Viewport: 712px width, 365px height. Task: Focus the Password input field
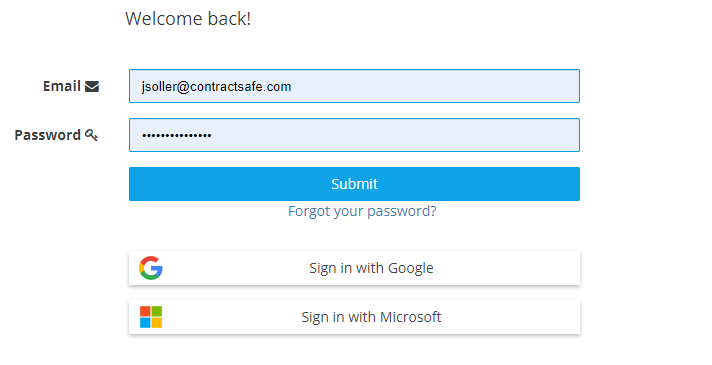click(354, 135)
